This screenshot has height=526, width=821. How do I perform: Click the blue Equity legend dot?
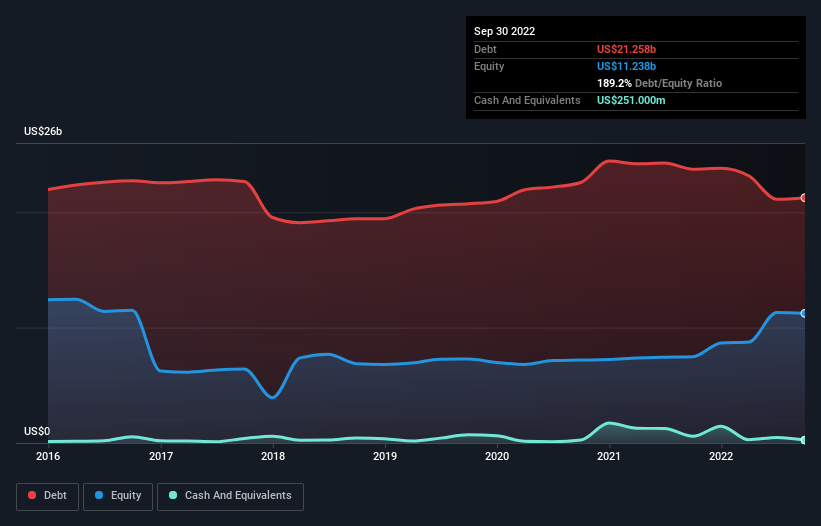click(99, 495)
